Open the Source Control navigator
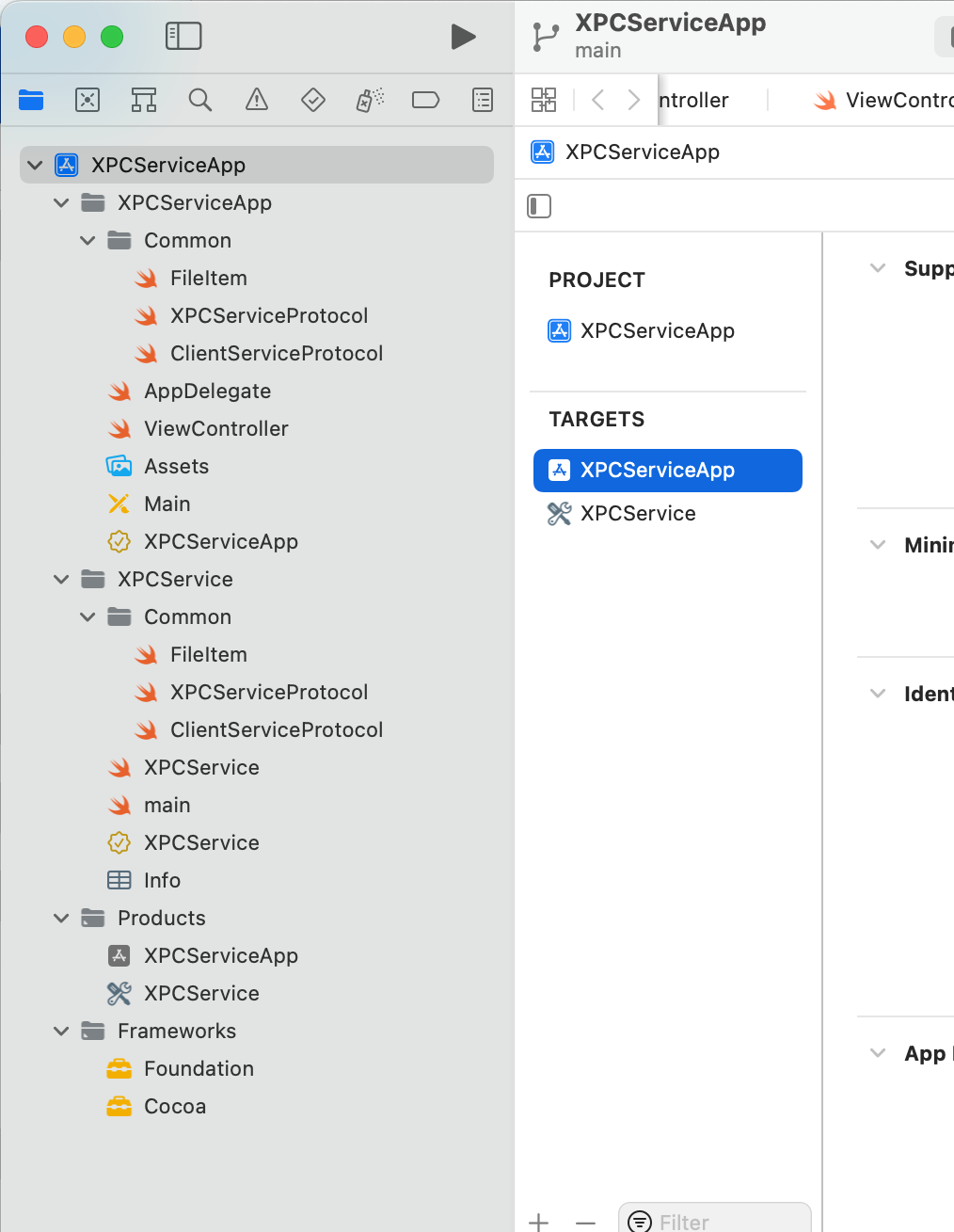954x1232 pixels. (x=87, y=100)
